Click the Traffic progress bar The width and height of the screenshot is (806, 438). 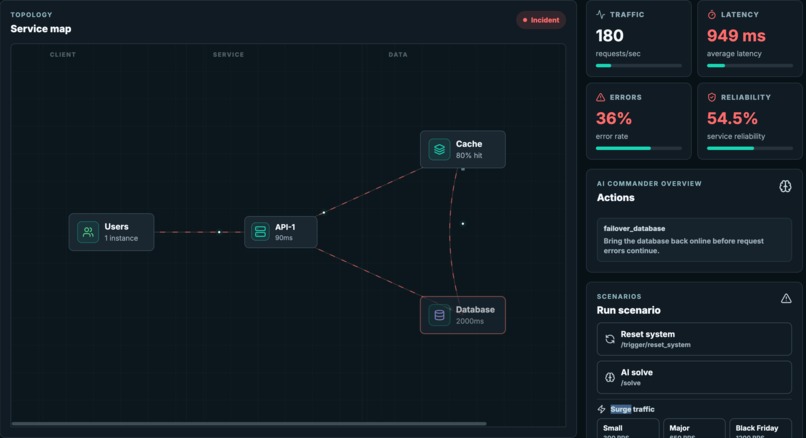coord(638,66)
